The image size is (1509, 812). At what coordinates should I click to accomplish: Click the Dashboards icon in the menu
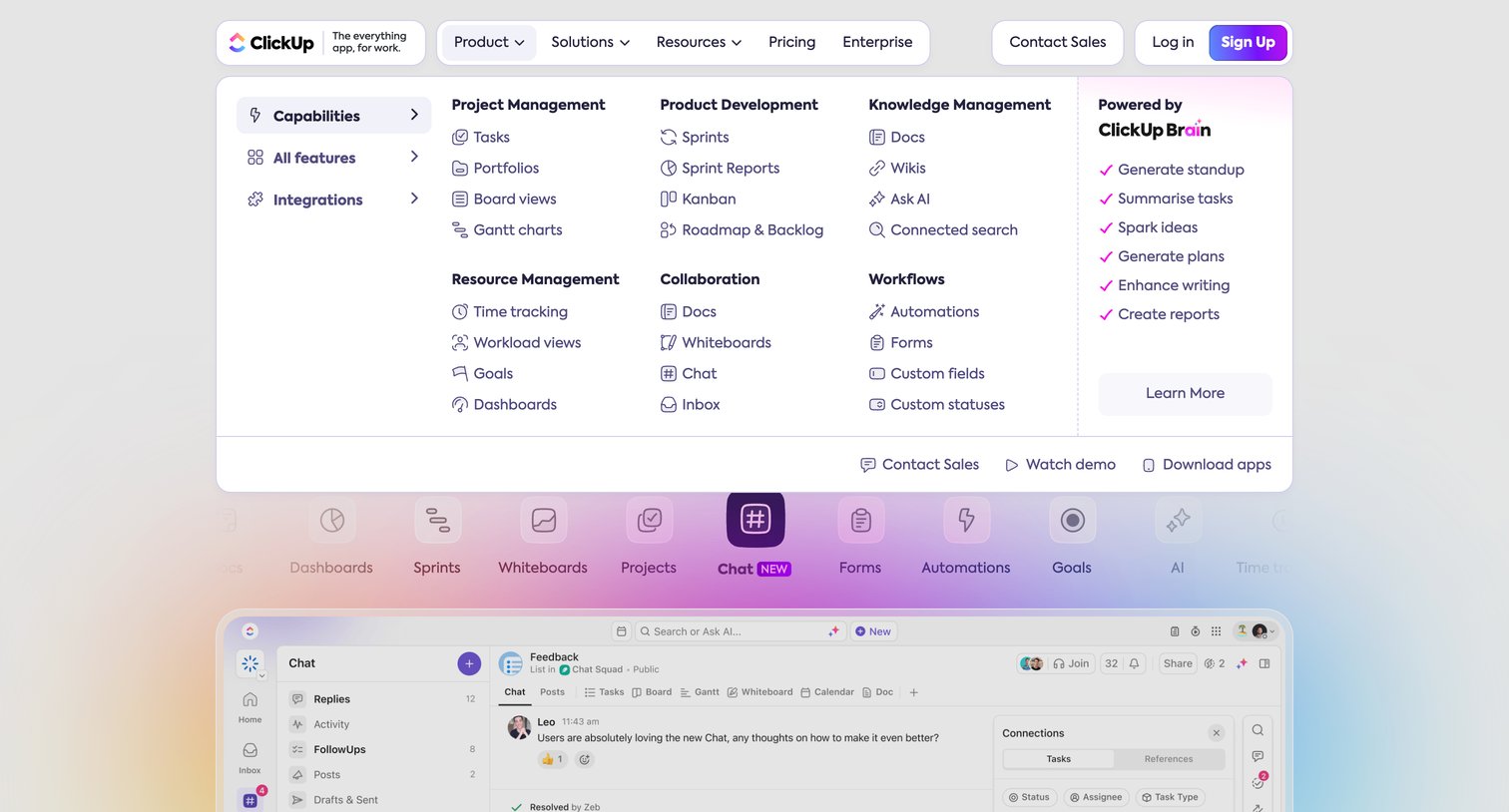pos(460,405)
